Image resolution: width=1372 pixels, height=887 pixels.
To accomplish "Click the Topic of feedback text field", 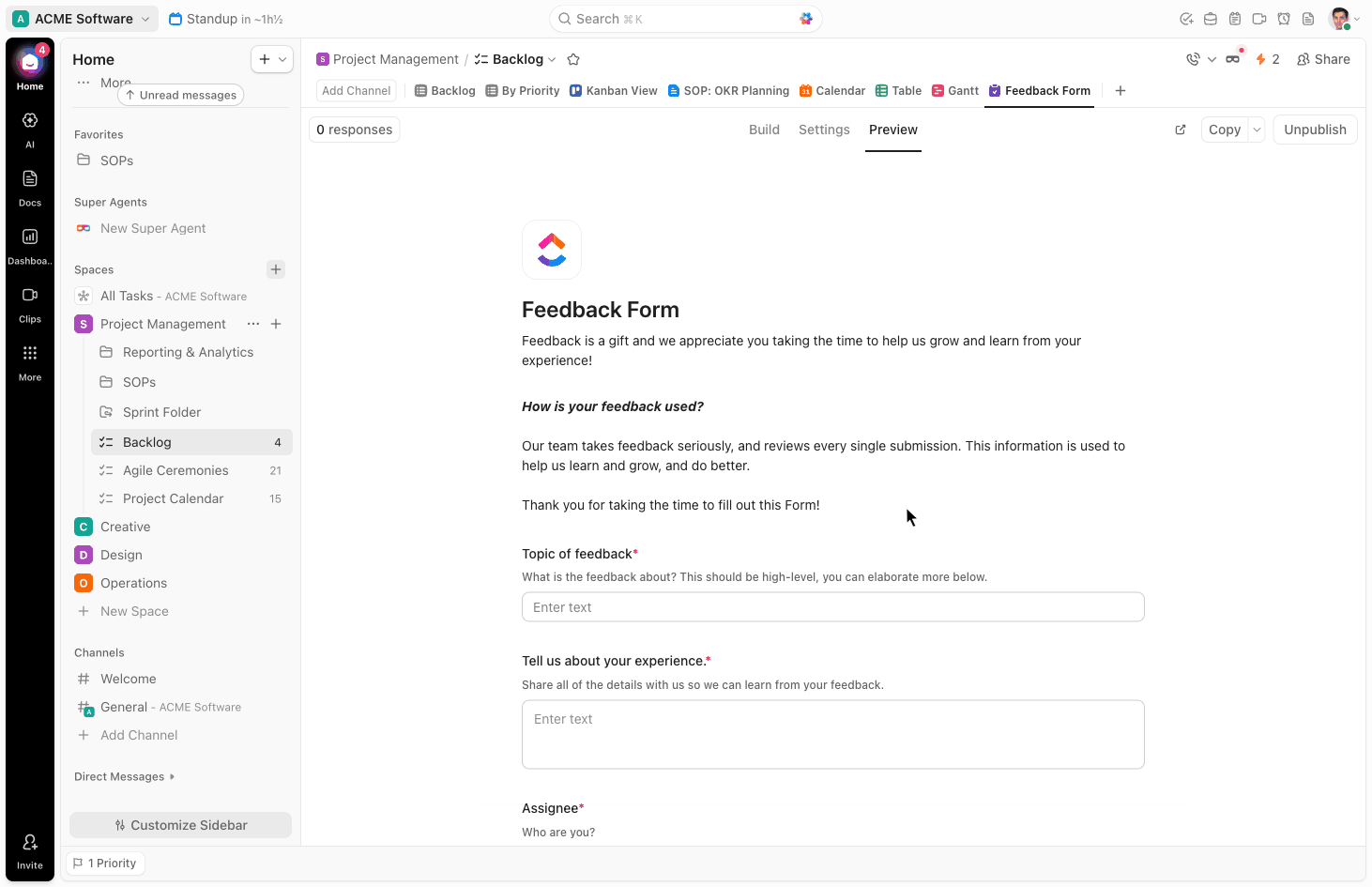I will (832, 607).
